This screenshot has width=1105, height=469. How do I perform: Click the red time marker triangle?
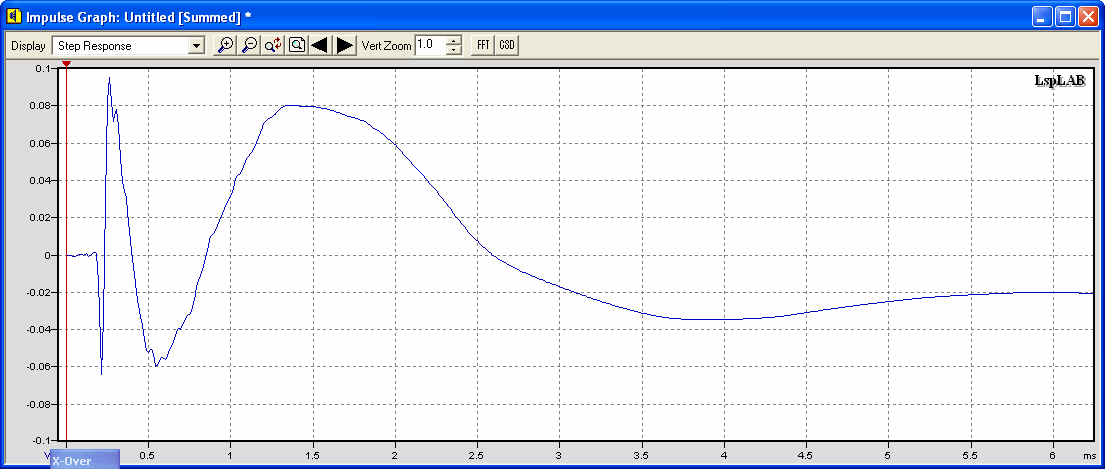[66, 64]
